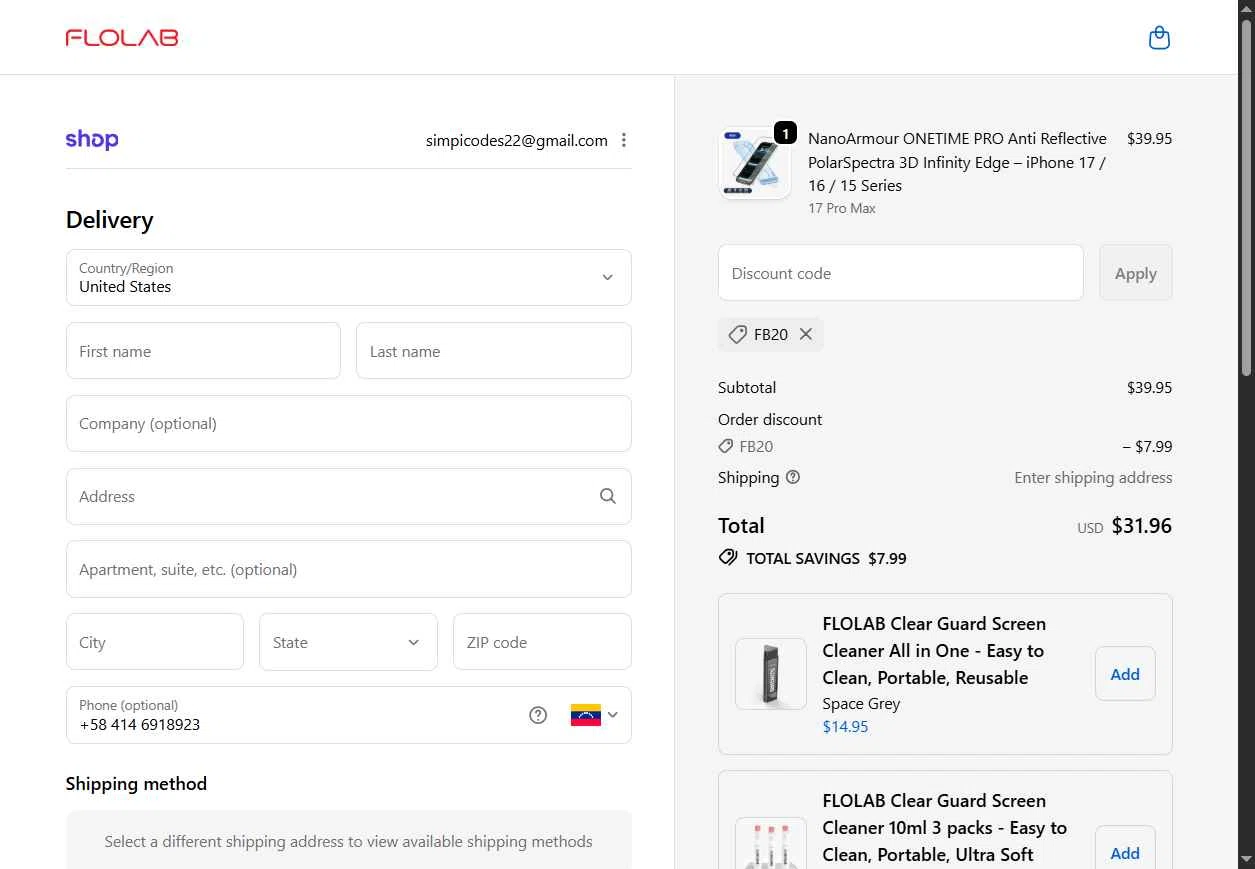The width and height of the screenshot is (1255, 869).
Task: Click the Venezuela flag icon
Action: coord(586,715)
